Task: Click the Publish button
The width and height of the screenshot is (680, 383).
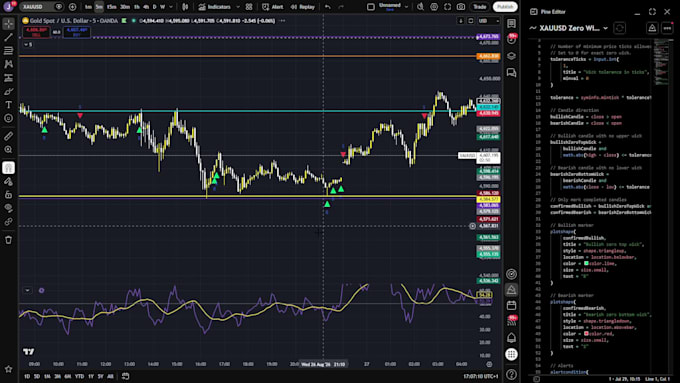Action: click(505, 7)
